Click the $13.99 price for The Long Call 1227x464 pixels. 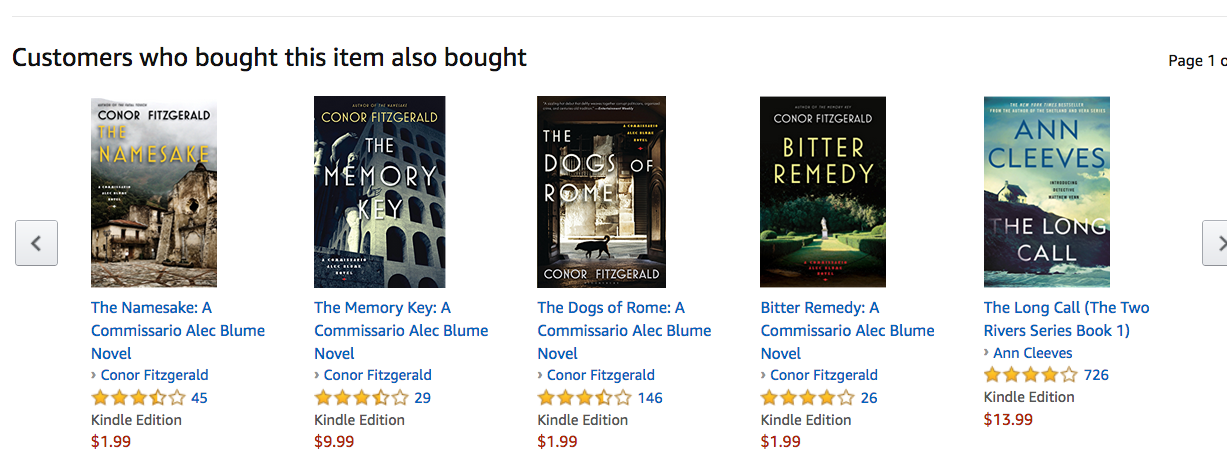click(1008, 419)
